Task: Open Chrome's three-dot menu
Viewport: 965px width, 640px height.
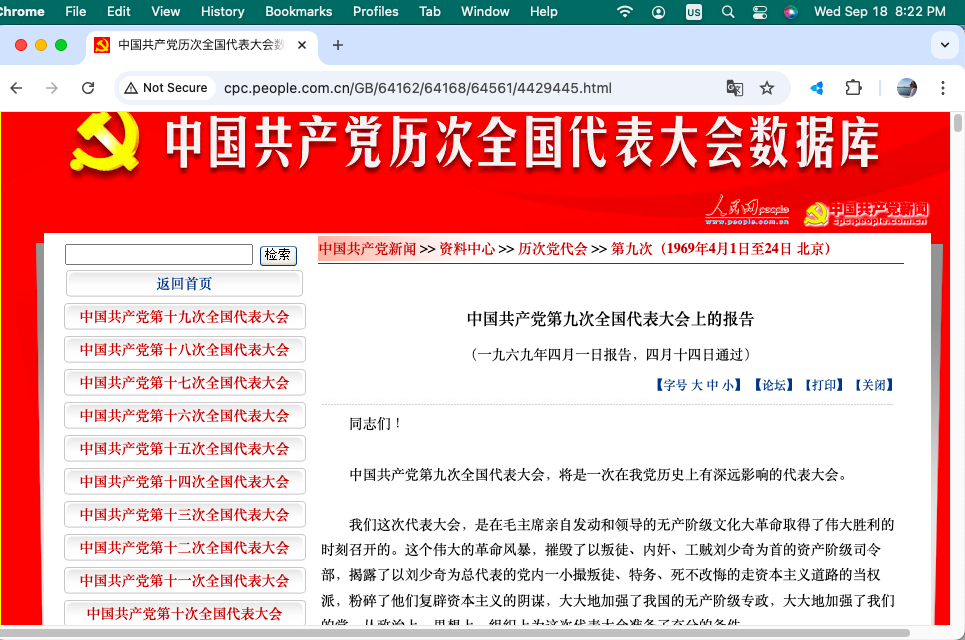Action: (942, 88)
